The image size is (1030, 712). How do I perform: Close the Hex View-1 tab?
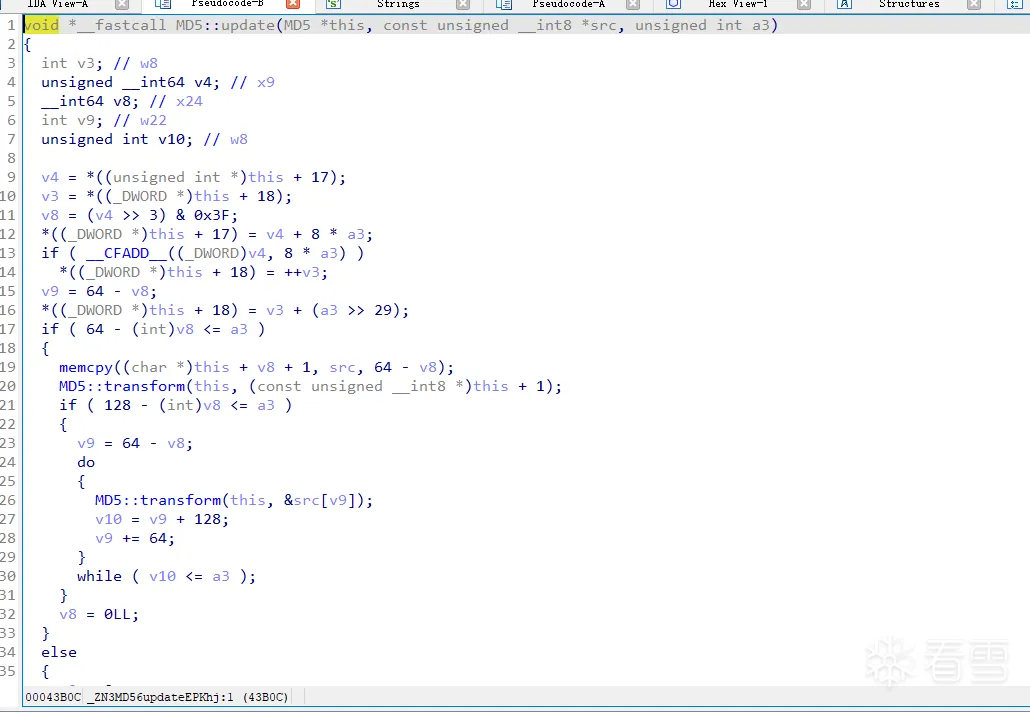804,4
